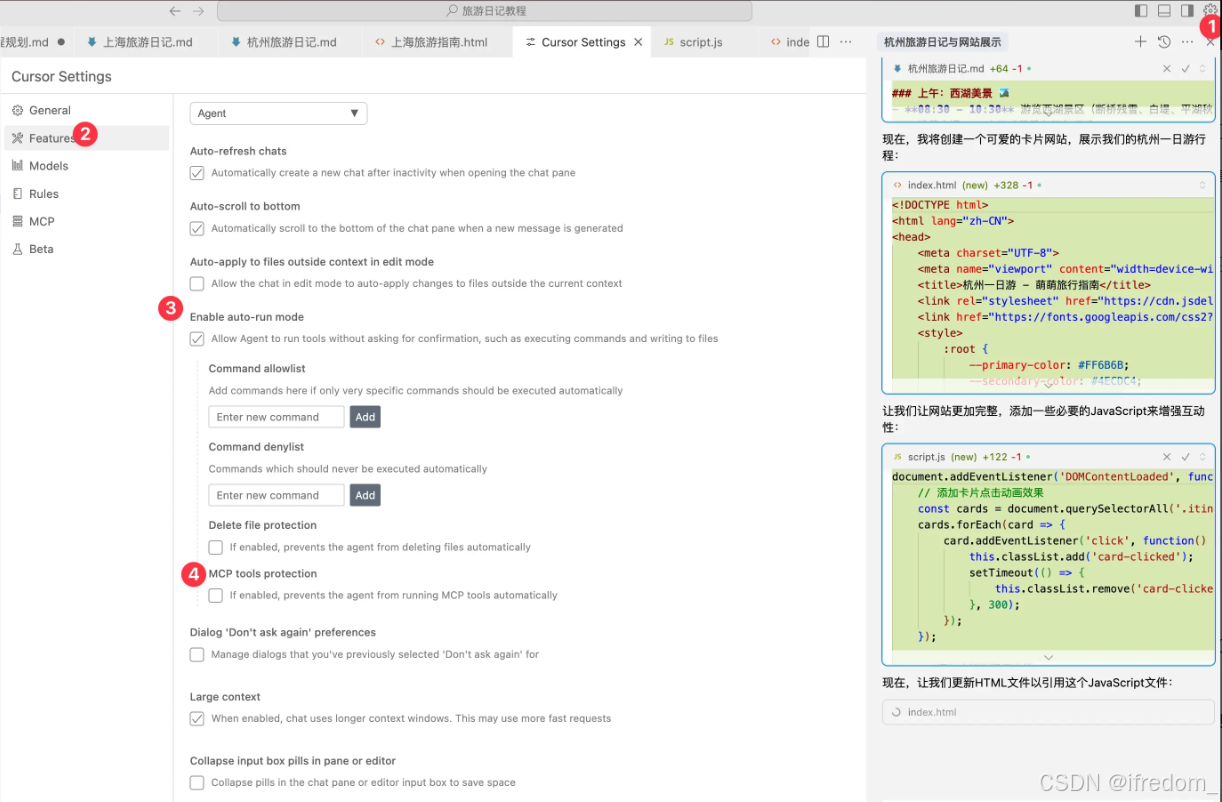Focus the Command allowlist input field
This screenshot has height=802, width=1222.
(x=276, y=417)
